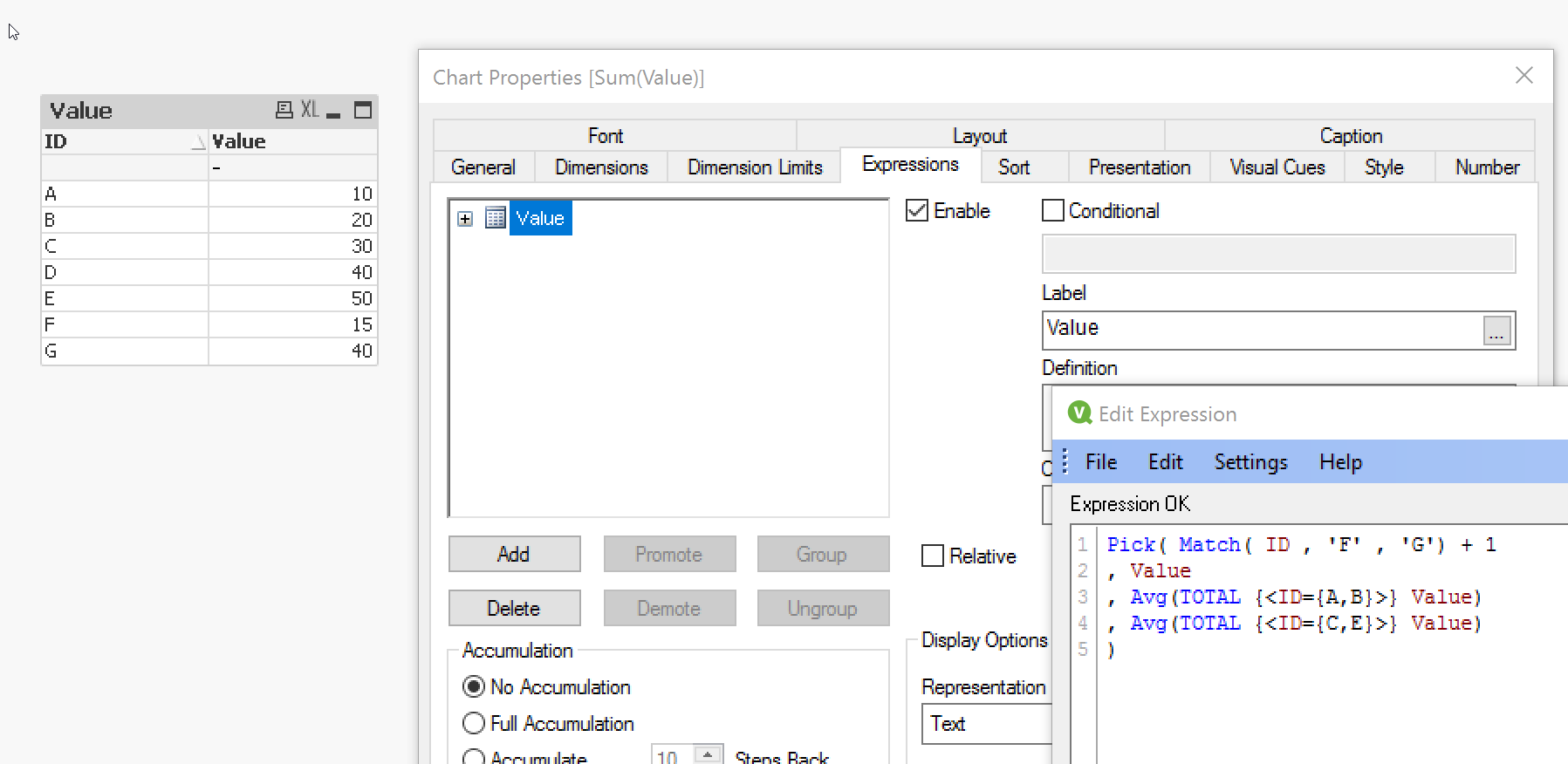
Task: Click the table icon beside Value expression
Action: 496,218
